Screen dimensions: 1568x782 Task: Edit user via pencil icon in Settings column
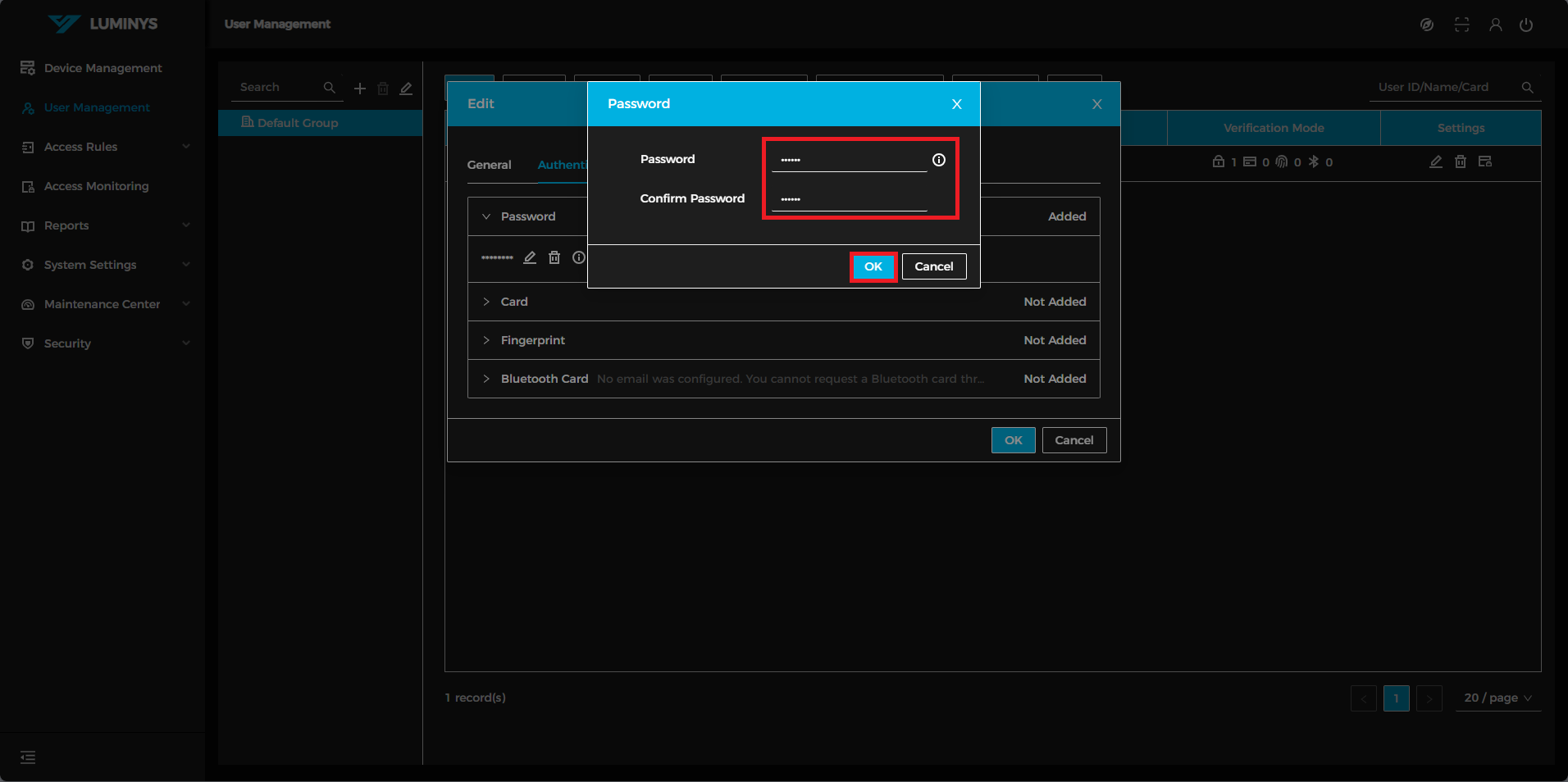pos(1436,162)
